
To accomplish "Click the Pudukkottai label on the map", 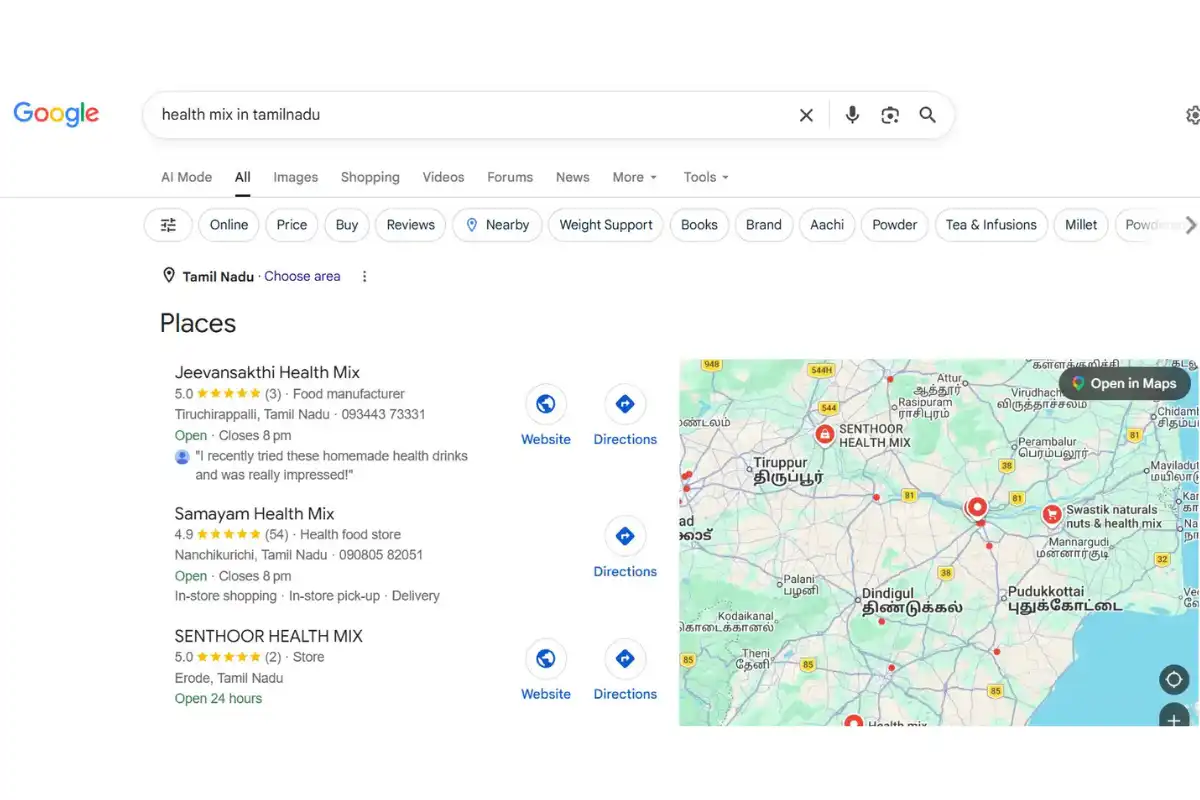I will tap(1065, 599).
